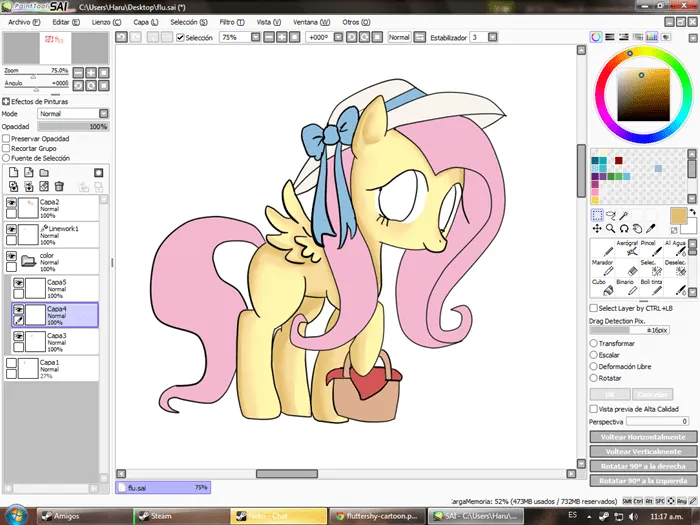Hide the Capa2 layer
Viewport: 700px width, 525px height.
(12, 203)
